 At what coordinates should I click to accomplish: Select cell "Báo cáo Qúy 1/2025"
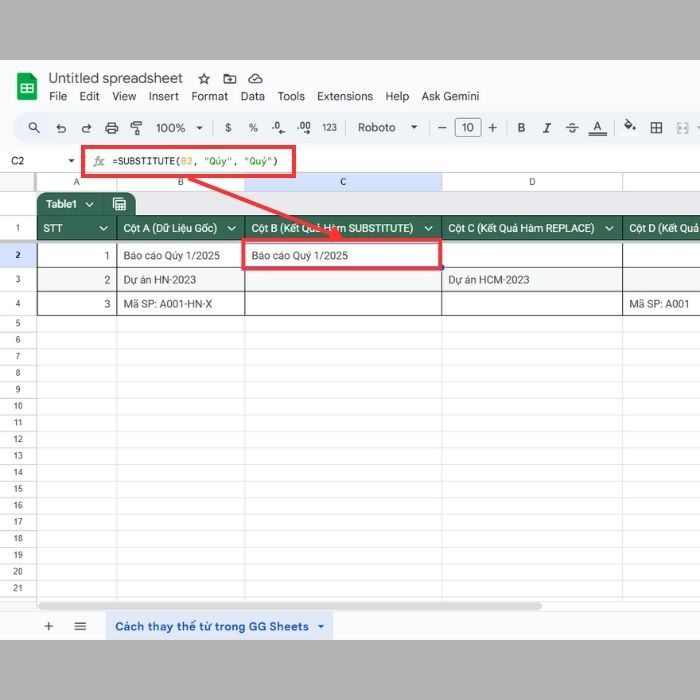pos(180,255)
